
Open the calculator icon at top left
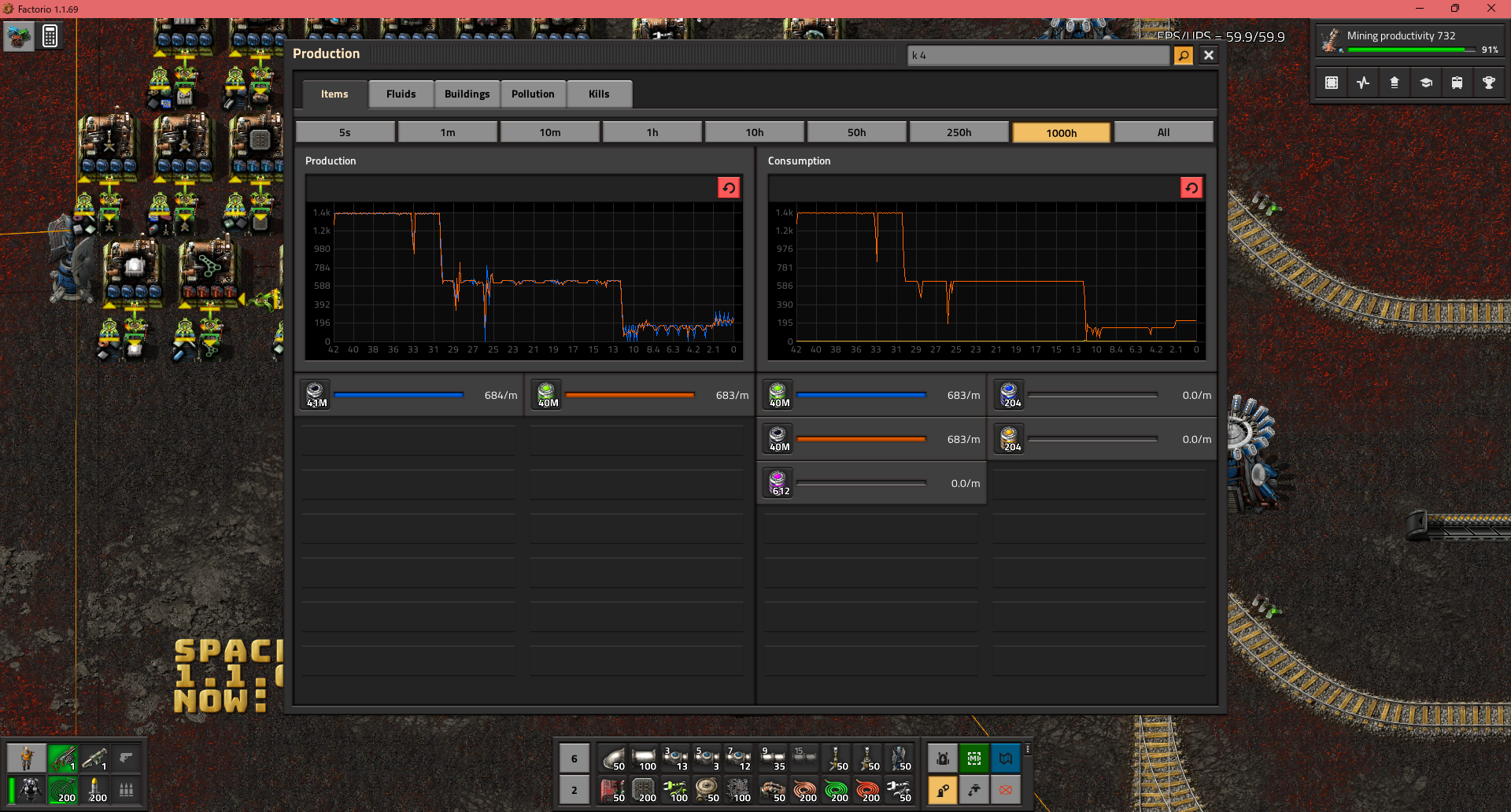tap(50, 36)
